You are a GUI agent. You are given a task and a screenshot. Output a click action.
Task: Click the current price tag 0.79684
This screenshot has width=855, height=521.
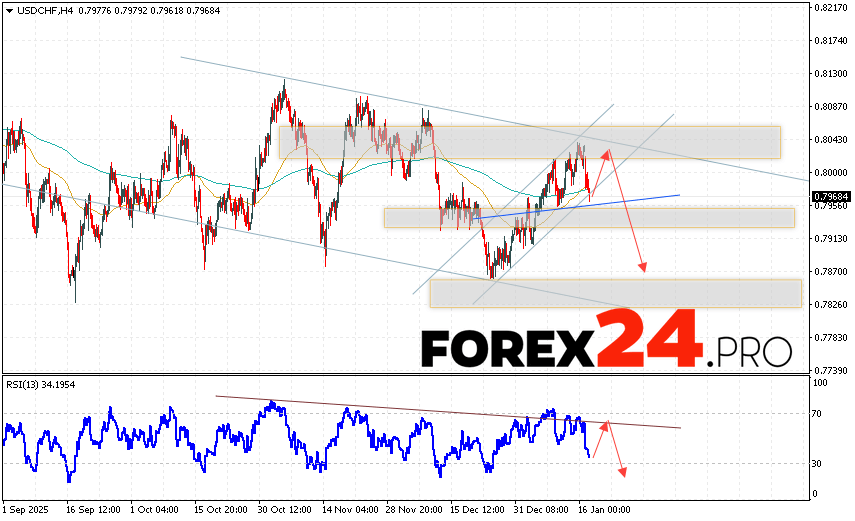[x=830, y=197]
